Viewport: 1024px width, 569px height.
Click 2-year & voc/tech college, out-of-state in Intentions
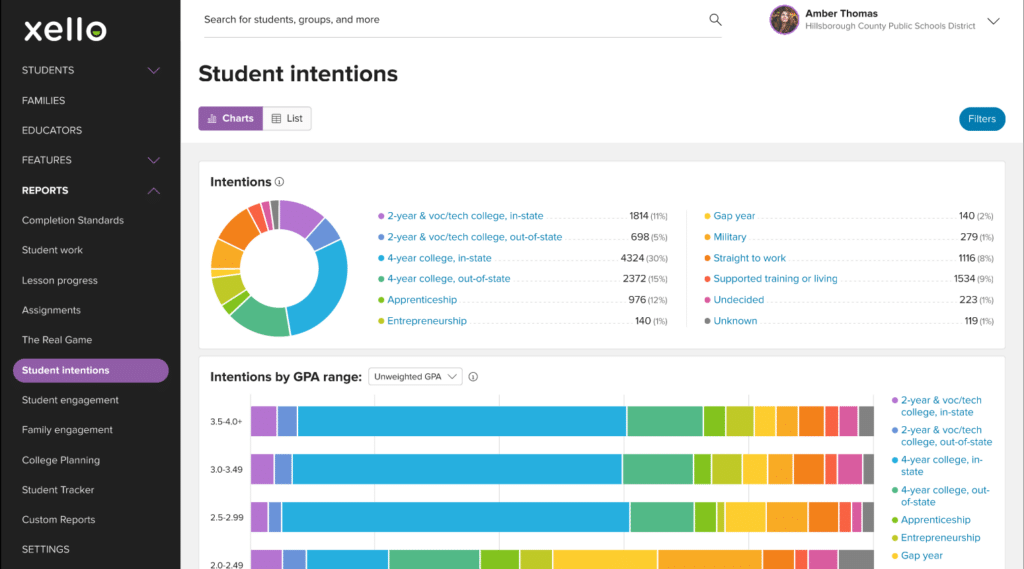click(474, 237)
